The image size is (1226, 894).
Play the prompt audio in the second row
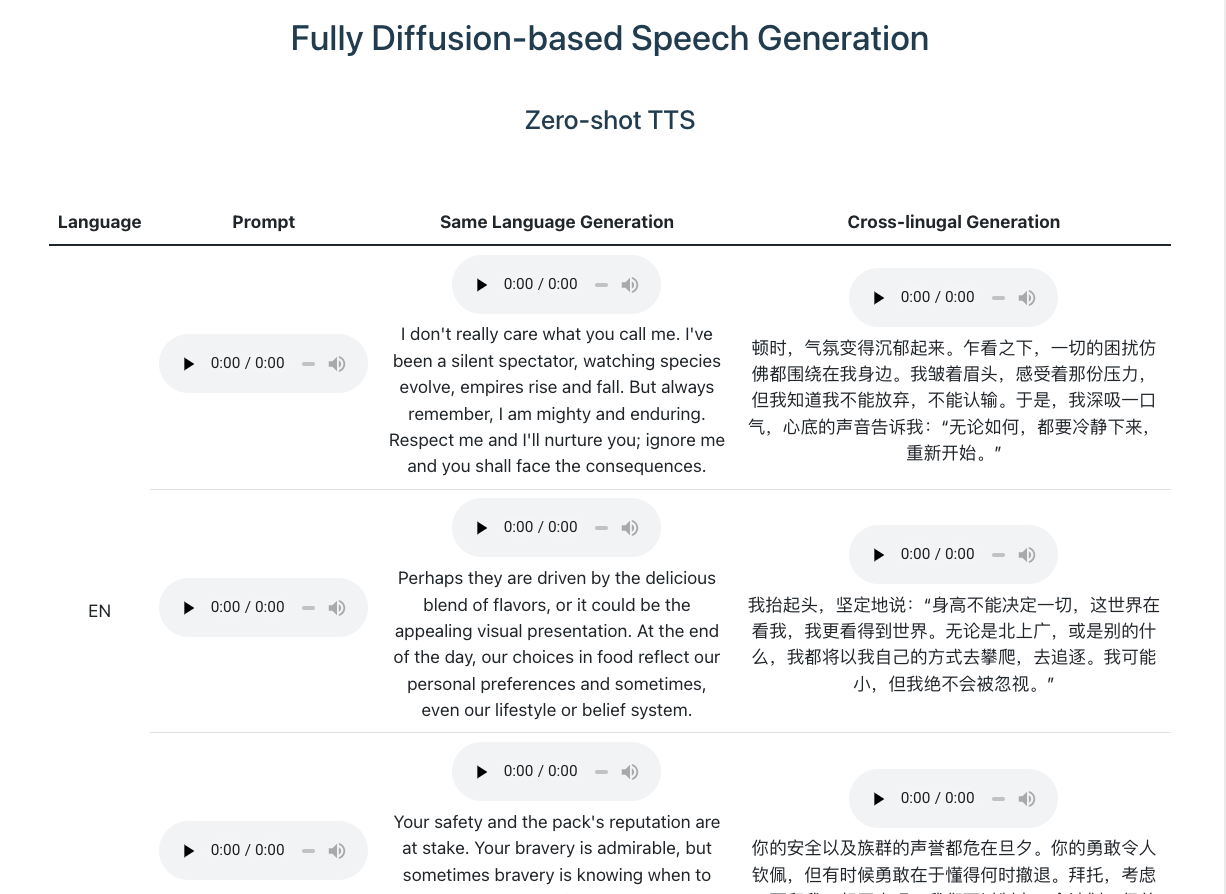click(x=189, y=607)
